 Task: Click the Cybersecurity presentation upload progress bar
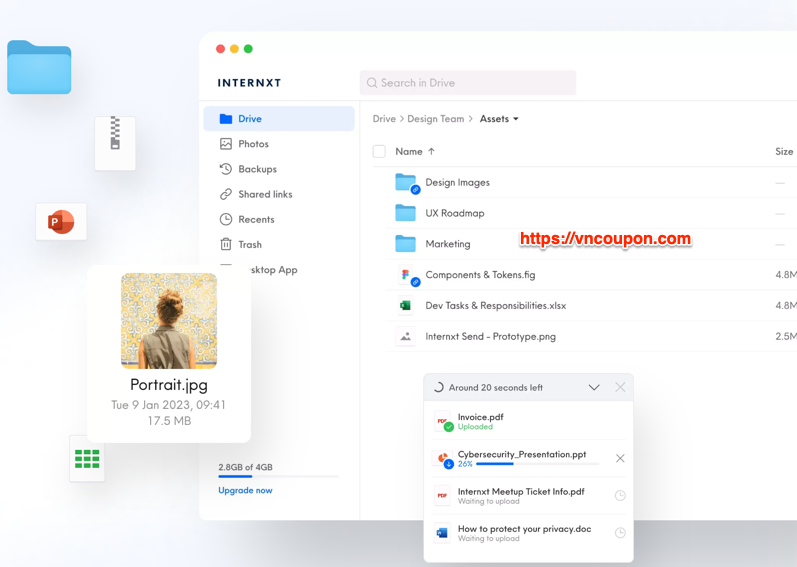(x=537, y=464)
